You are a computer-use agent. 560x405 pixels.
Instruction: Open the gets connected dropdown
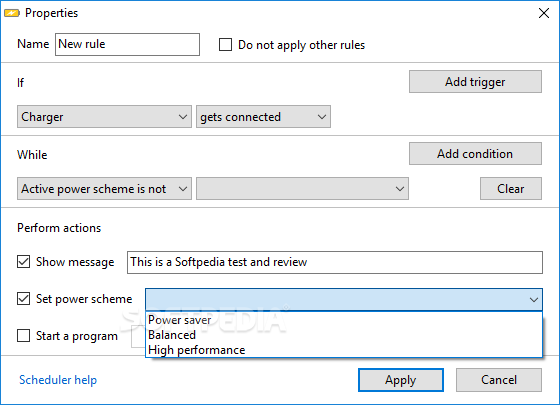tap(263, 116)
